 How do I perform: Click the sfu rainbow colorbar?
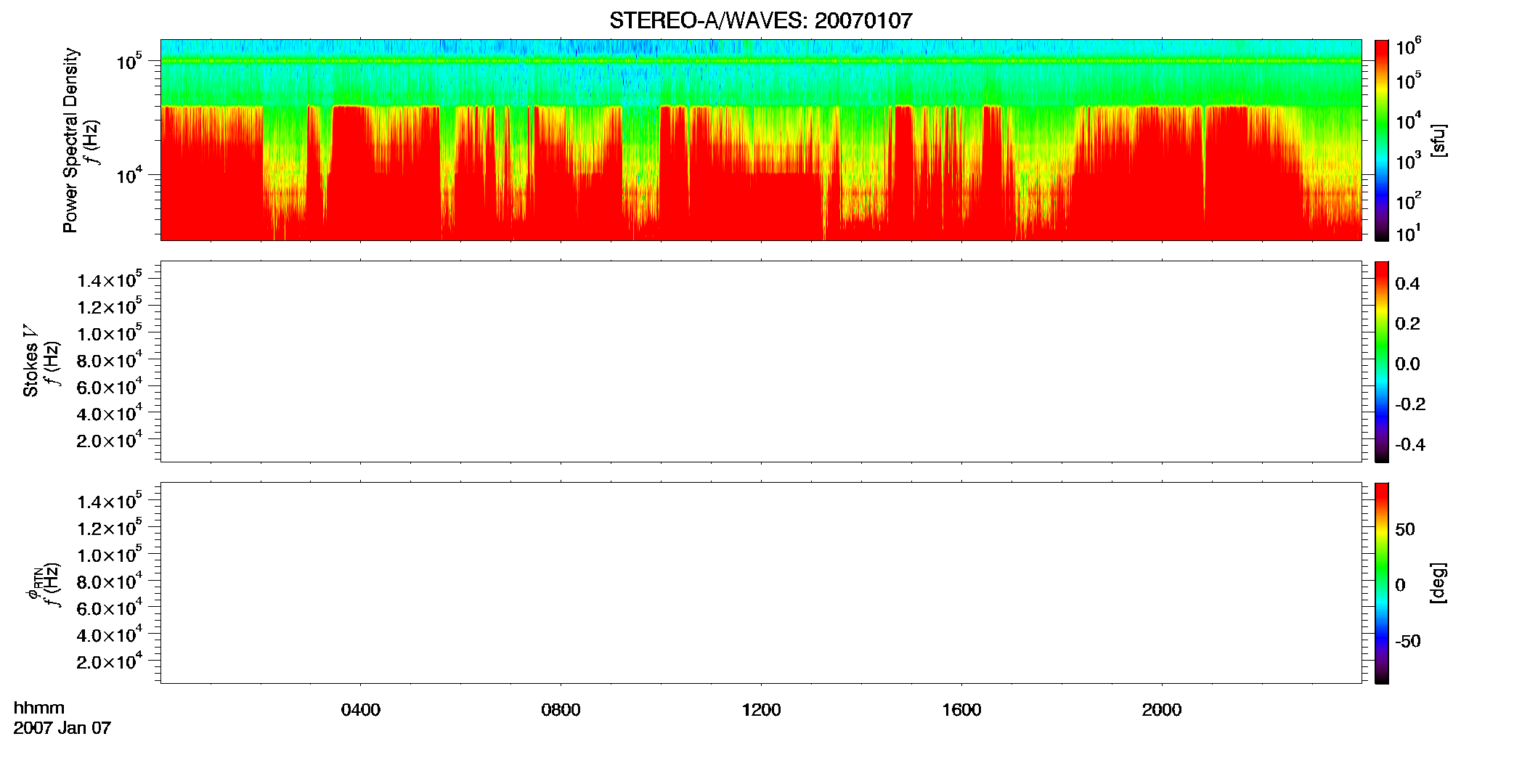coord(1382,140)
